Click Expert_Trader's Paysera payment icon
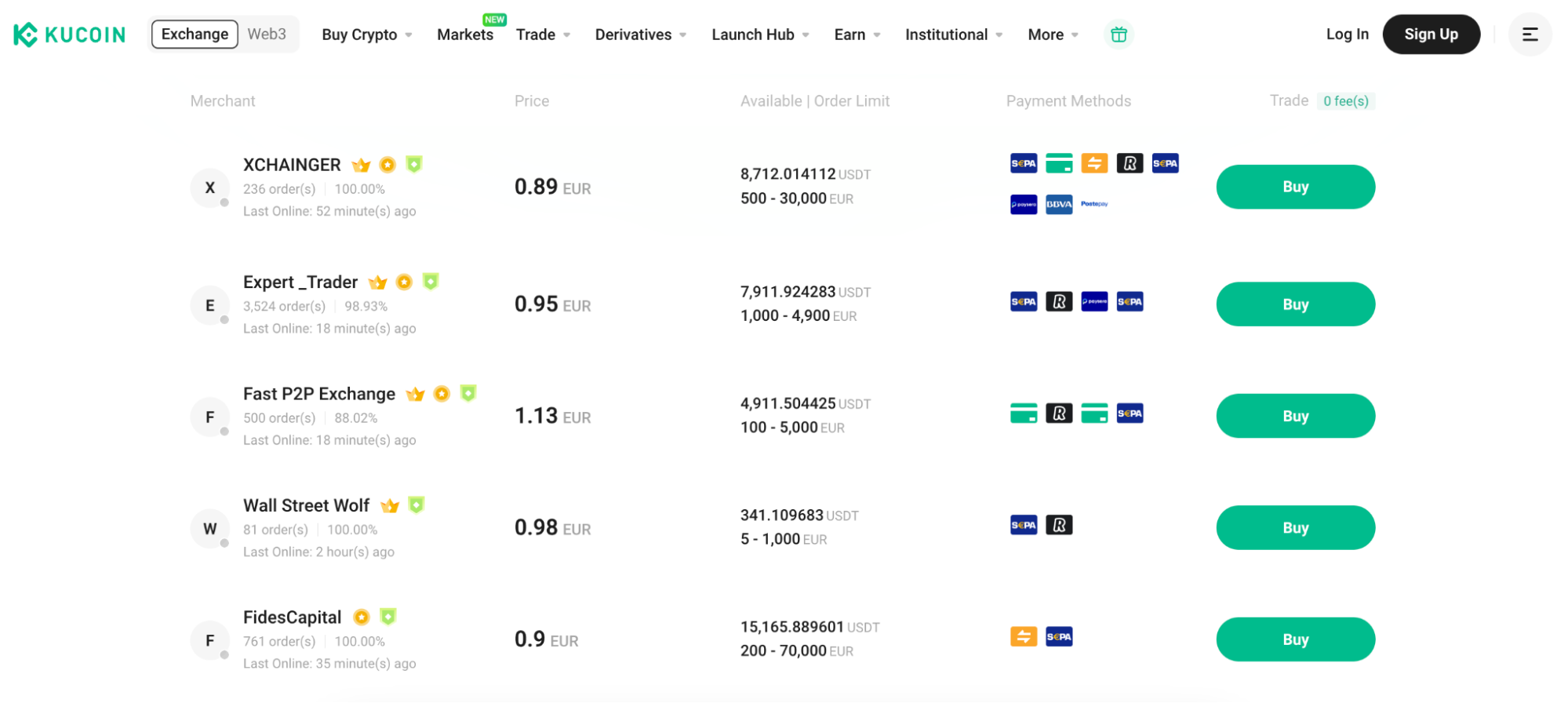 [1094, 301]
